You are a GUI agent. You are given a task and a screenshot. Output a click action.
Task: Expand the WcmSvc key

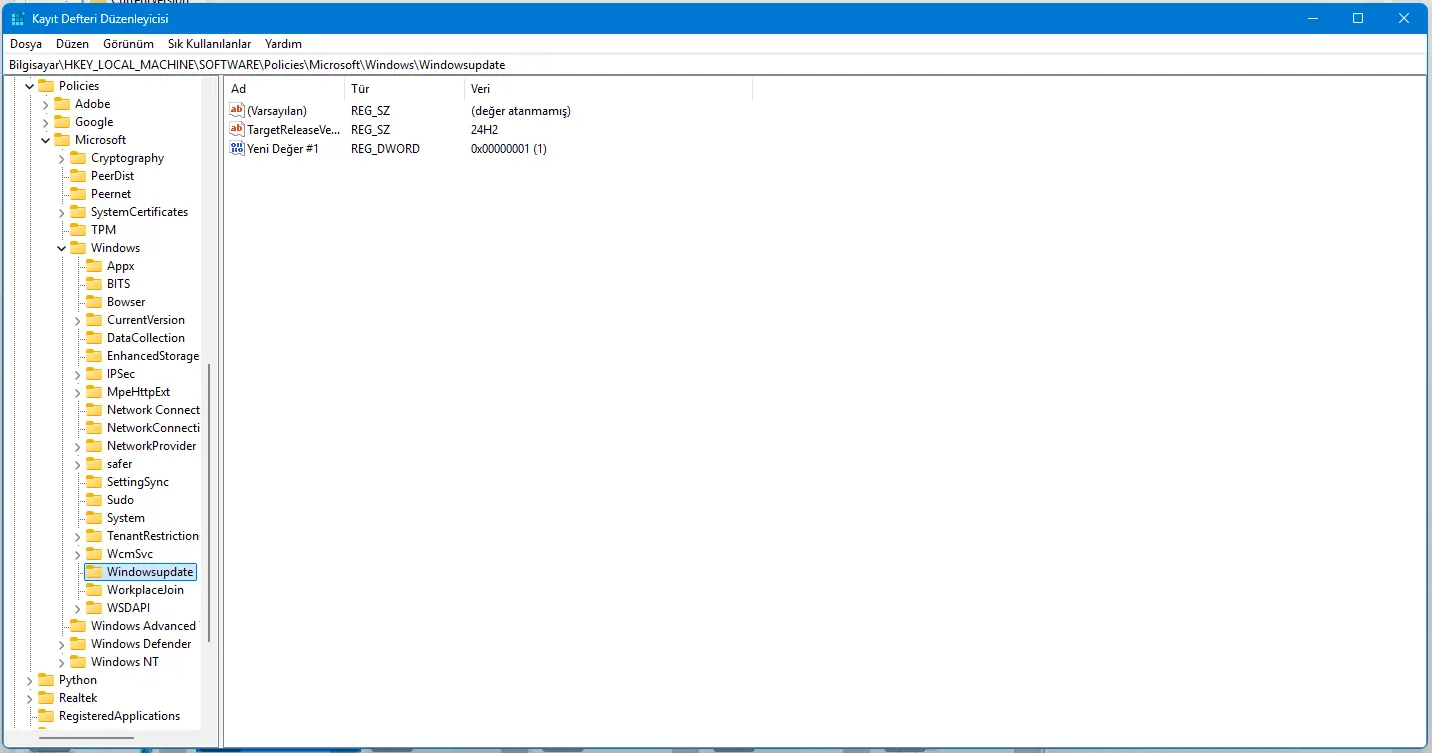coord(78,554)
